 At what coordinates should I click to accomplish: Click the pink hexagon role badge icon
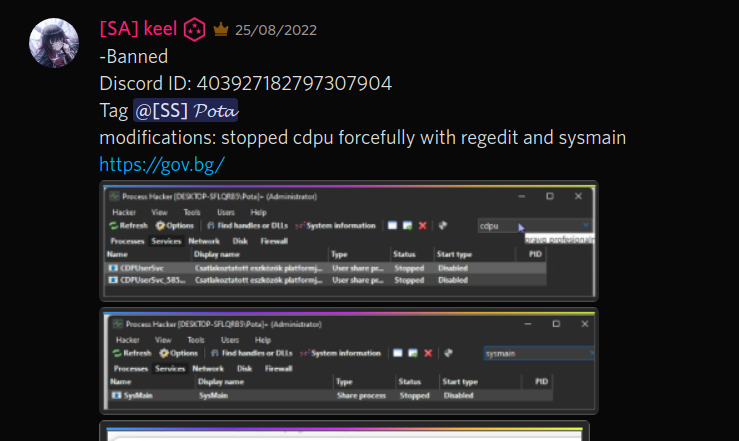pyautogui.click(x=194, y=30)
